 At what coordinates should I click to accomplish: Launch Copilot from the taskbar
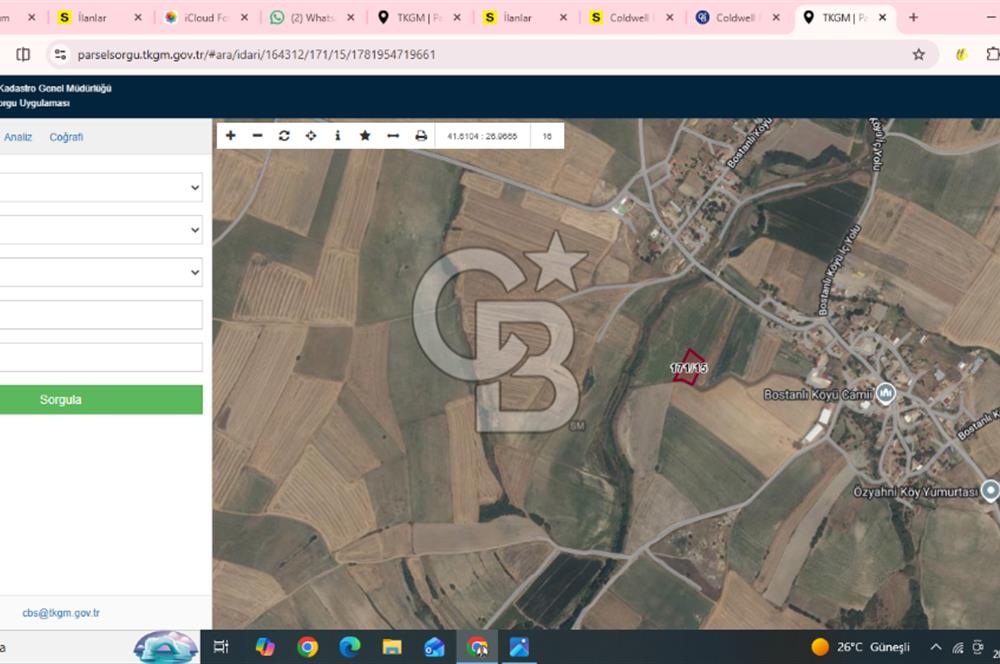pyautogui.click(x=265, y=647)
